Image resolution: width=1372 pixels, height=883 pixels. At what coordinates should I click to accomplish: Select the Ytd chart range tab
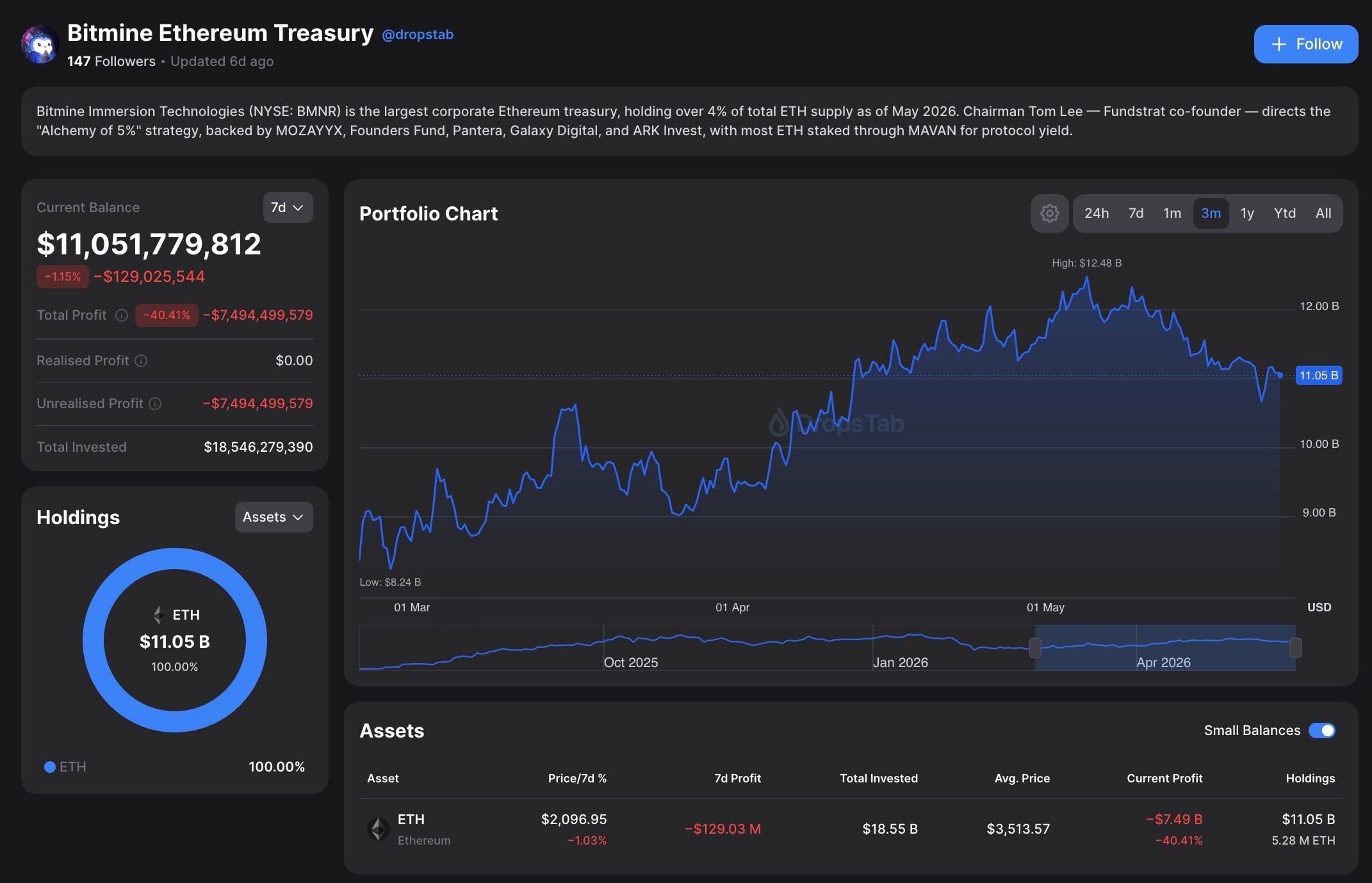tap(1284, 213)
